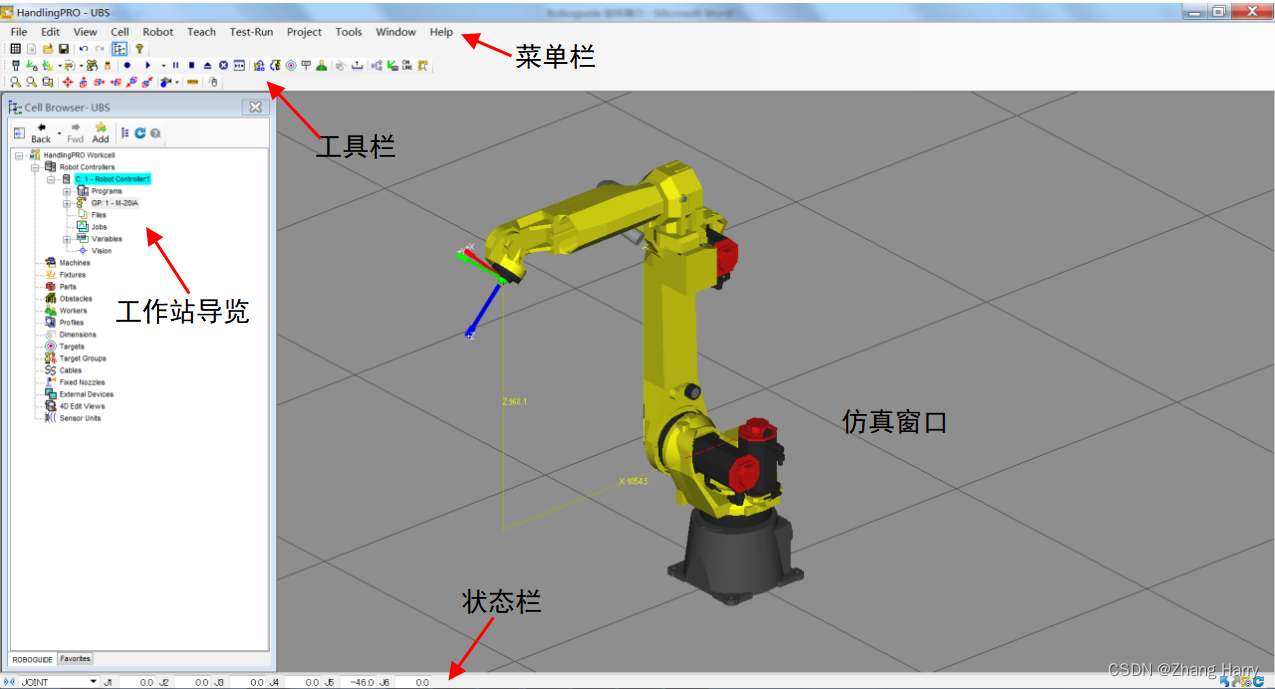Expand the Variables node
Image resolution: width=1275 pixels, height=689 pixels.
pyautogui.click(x=67, y=239)
